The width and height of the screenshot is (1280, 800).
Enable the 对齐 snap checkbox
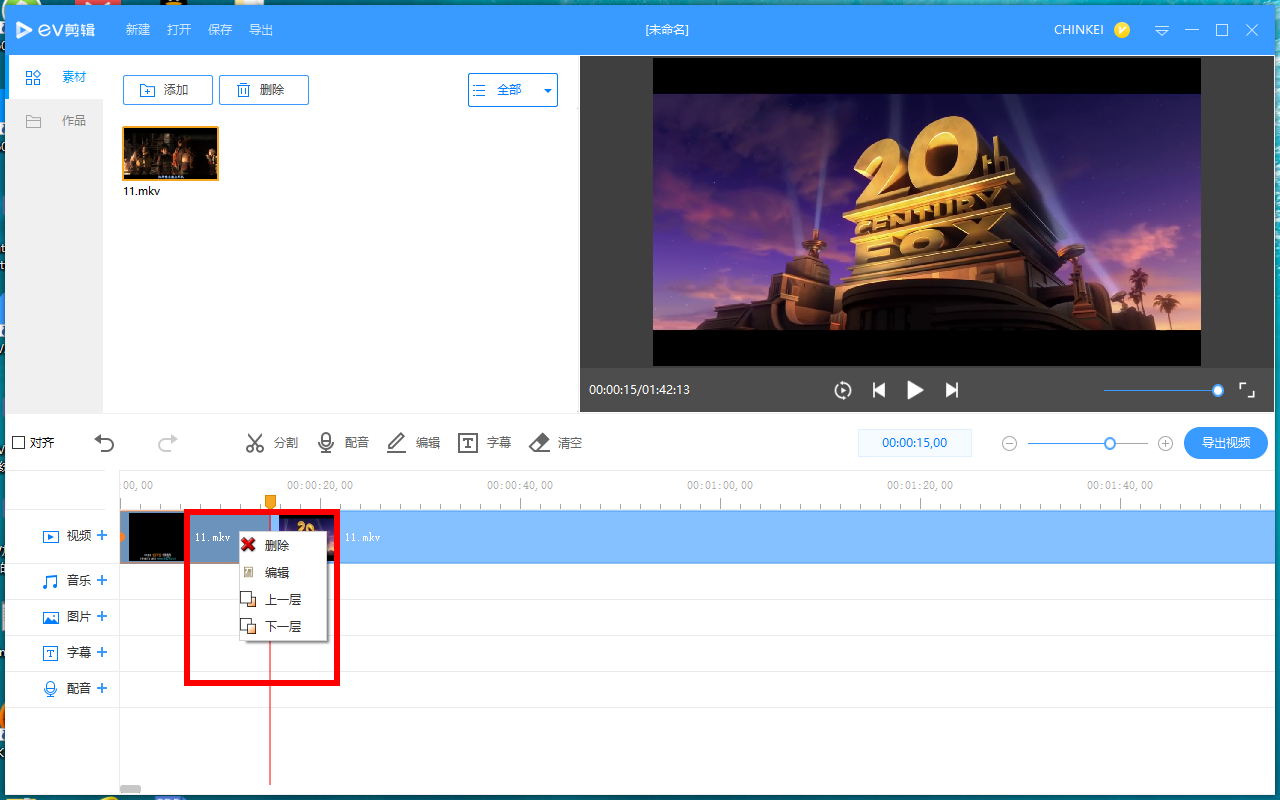(x=17, y=441)
